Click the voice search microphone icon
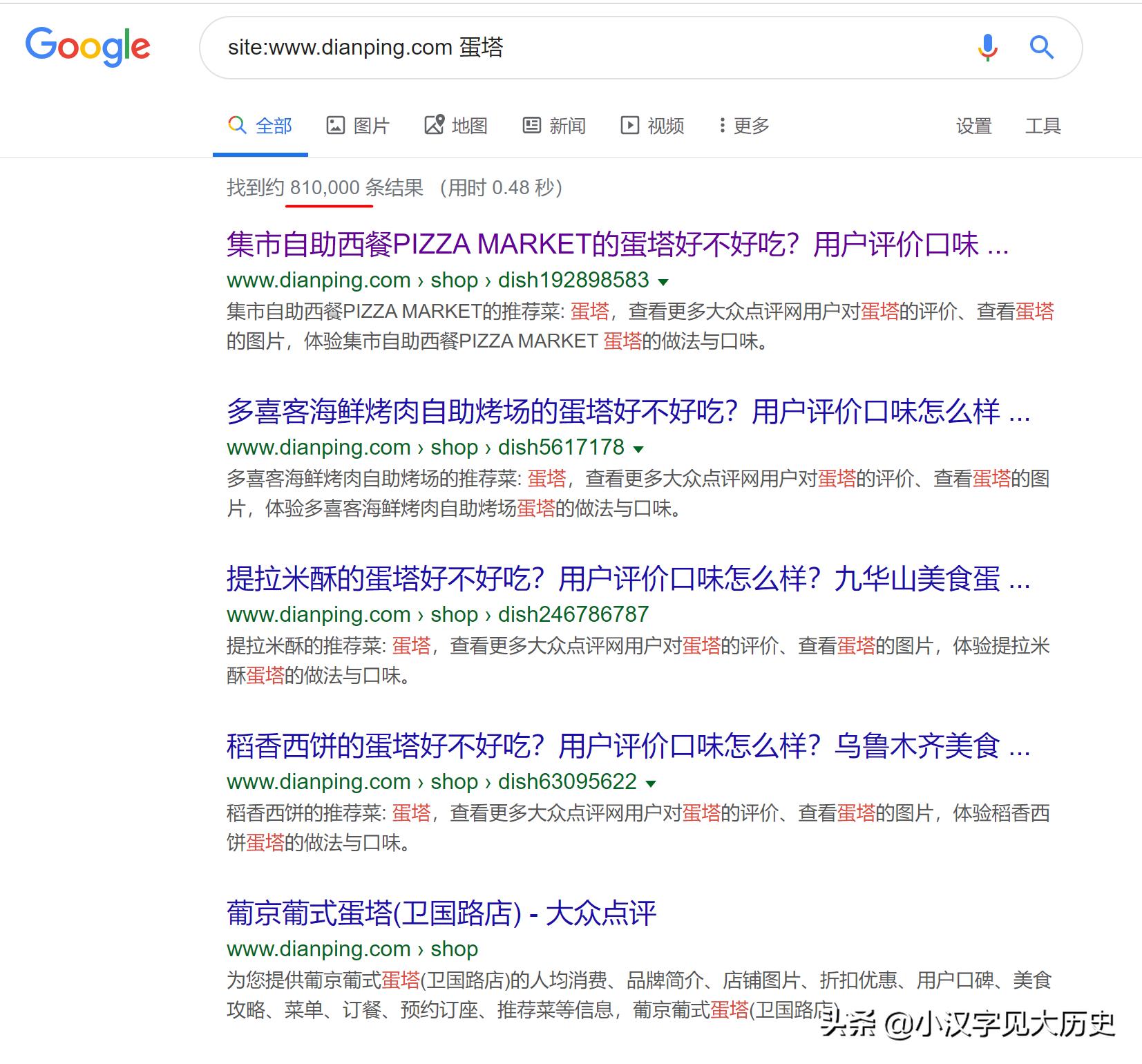This screenshot has width=1142, height=1064. click(987, 47)
